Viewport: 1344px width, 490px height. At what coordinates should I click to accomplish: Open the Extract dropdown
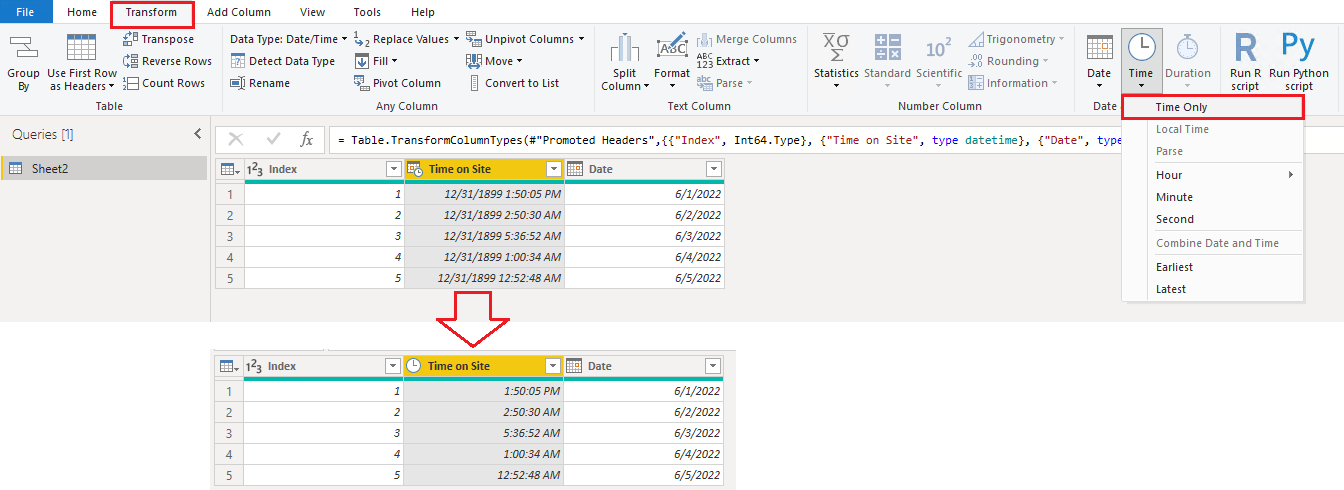[727, 61]
